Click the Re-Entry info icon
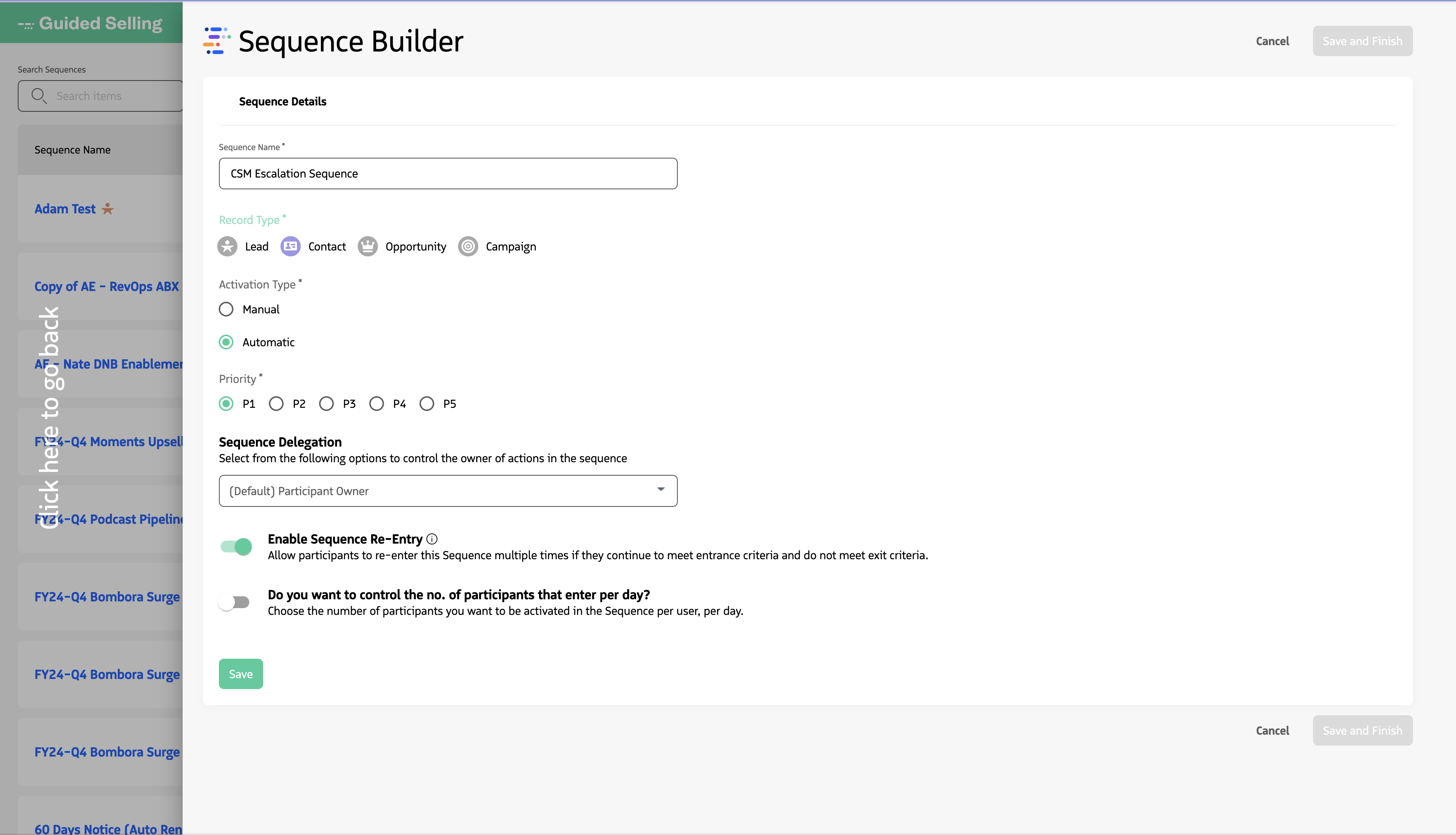 [432, 539]
